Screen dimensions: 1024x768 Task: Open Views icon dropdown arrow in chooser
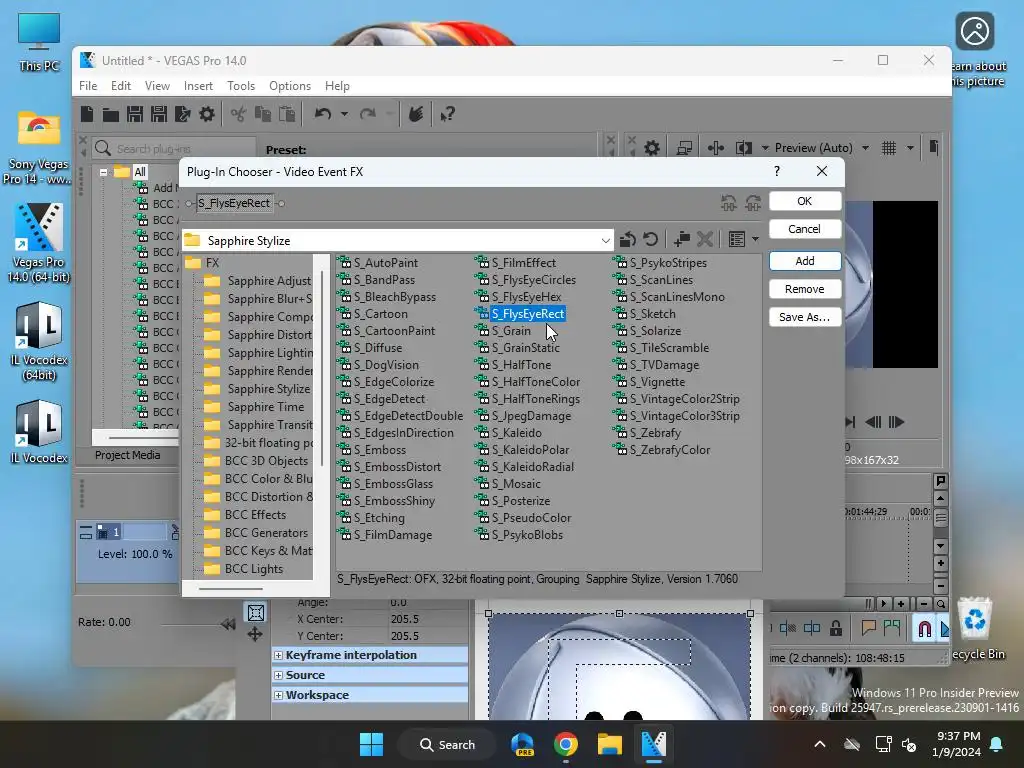pyautogui.click(x=756, y=240)
